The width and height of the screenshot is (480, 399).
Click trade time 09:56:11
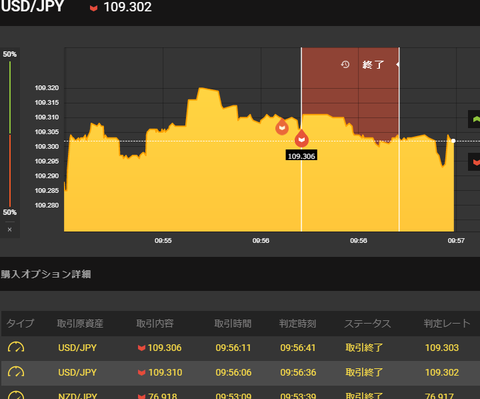click(233, 348)
